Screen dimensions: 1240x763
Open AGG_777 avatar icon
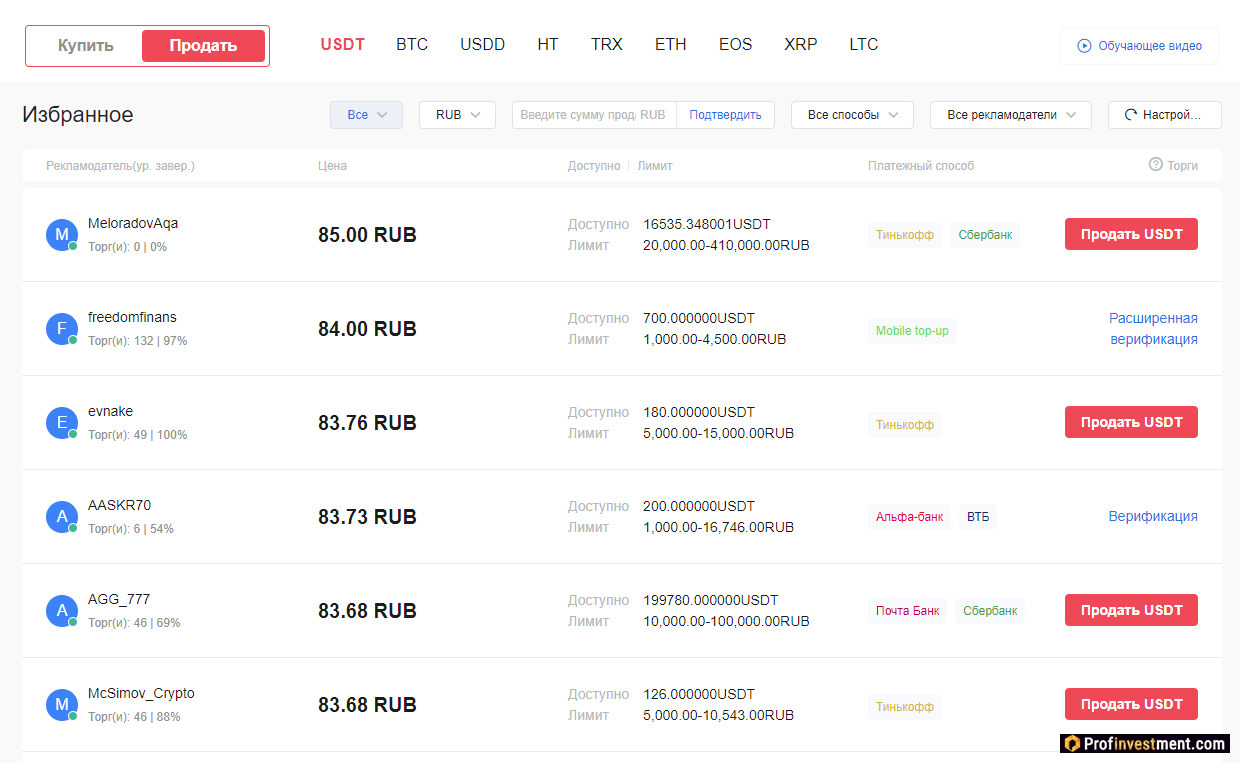point(62,611)
